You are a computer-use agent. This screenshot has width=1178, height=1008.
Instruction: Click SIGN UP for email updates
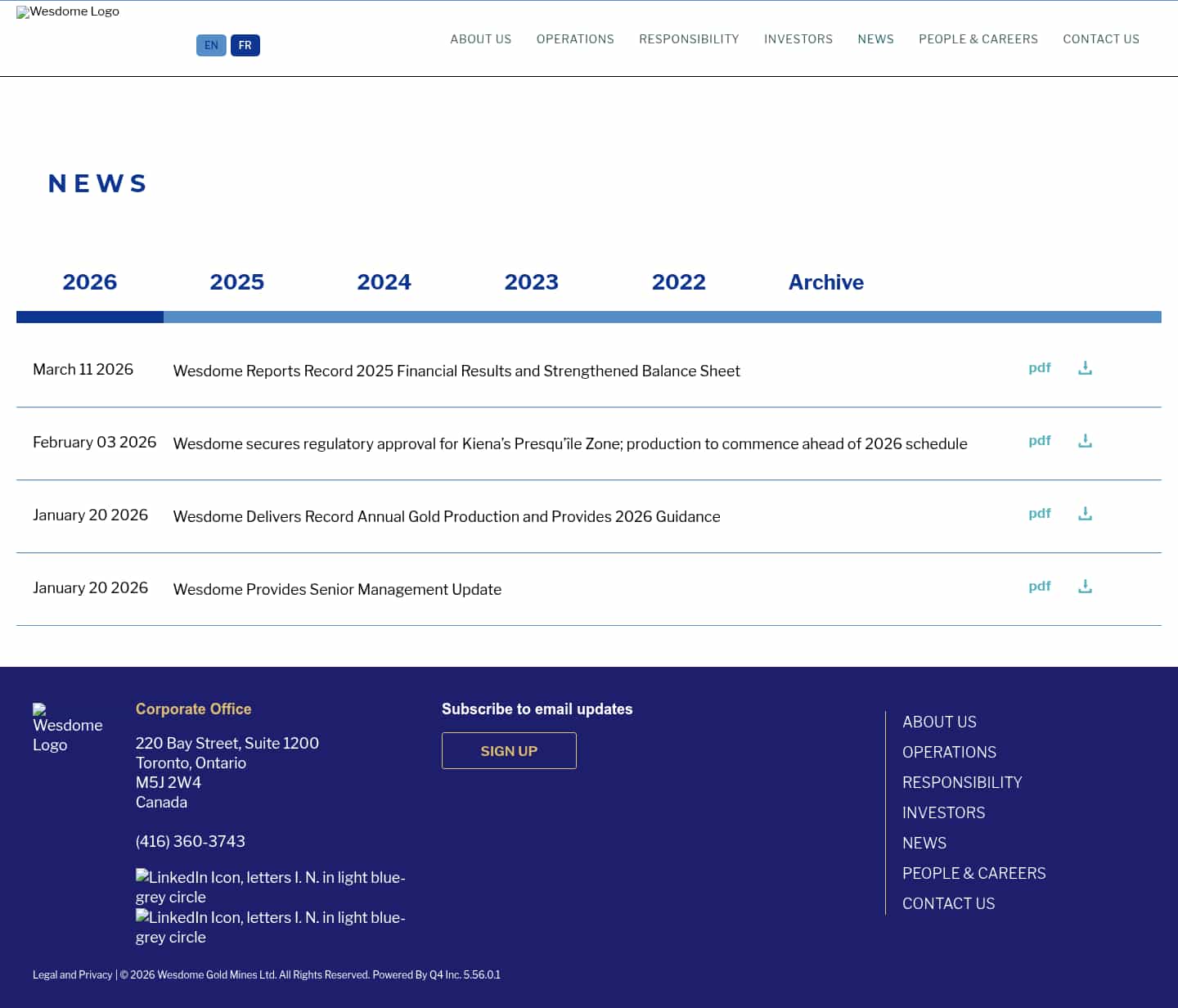[509, 750]
